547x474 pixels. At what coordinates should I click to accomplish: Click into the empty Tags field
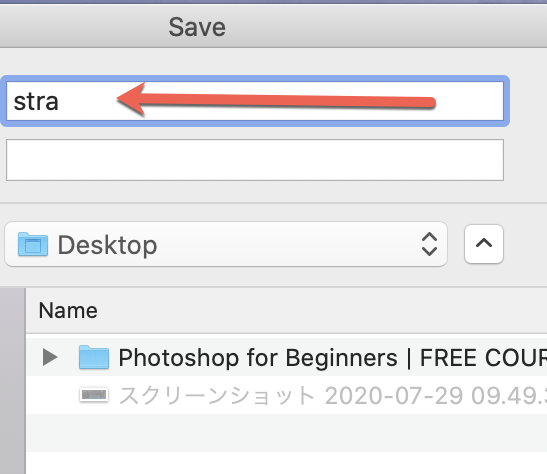(x=255, y=160)
